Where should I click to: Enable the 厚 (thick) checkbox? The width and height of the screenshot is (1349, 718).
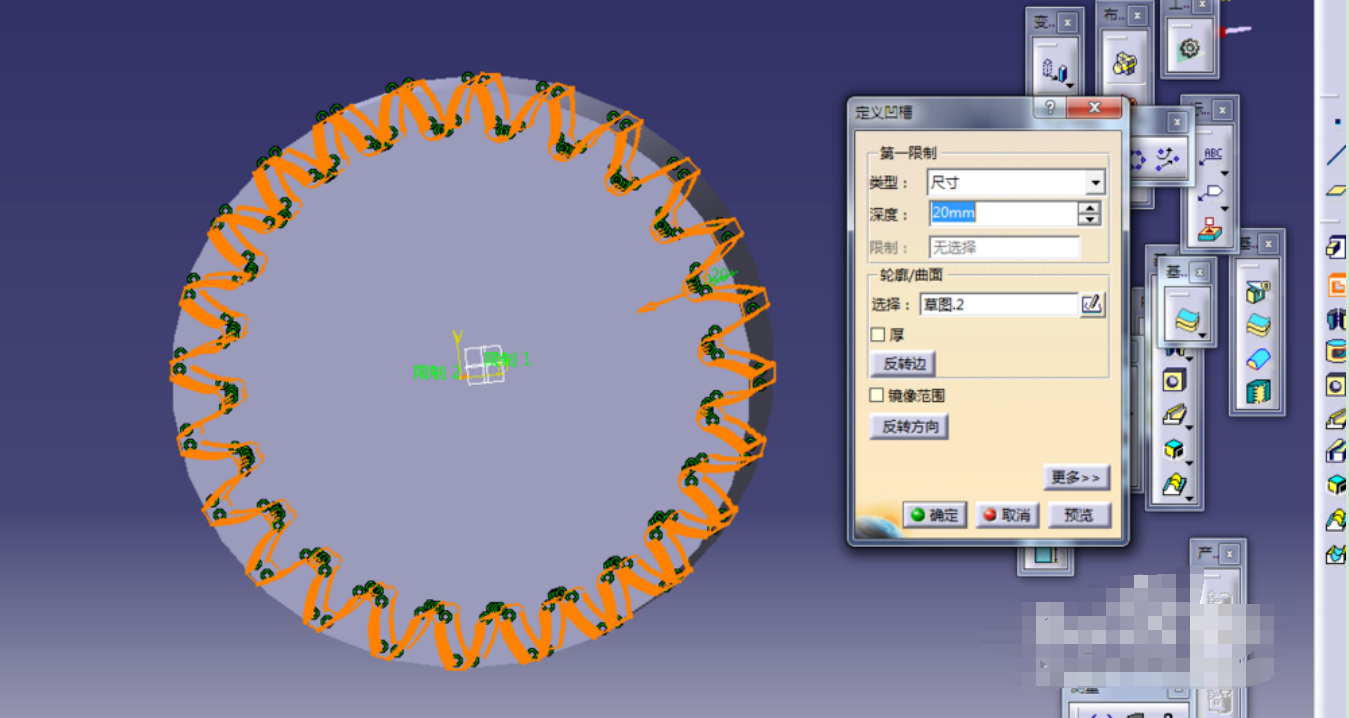pos(878,335)
